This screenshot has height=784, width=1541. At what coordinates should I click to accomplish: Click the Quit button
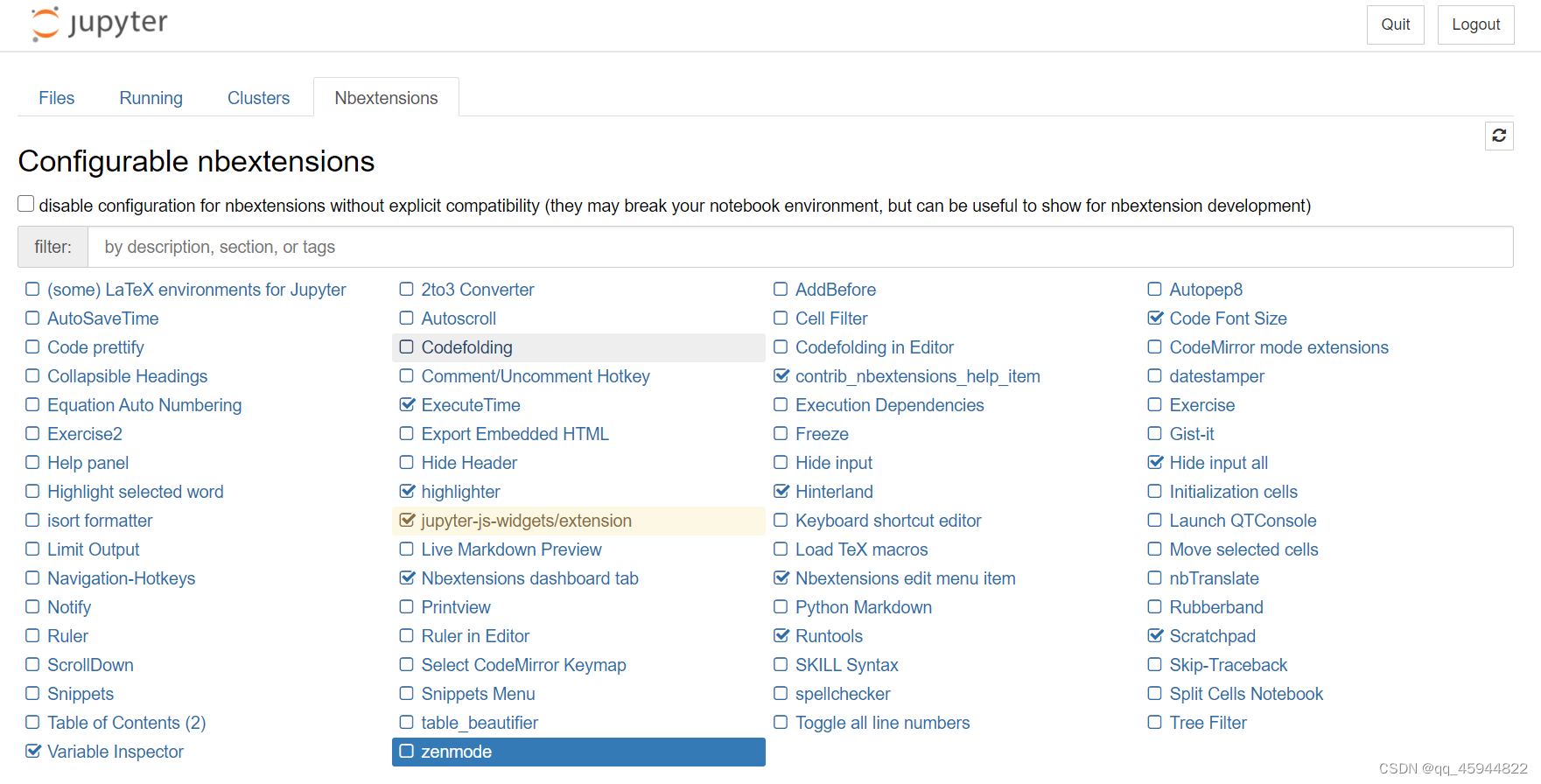pos(1396,24)
